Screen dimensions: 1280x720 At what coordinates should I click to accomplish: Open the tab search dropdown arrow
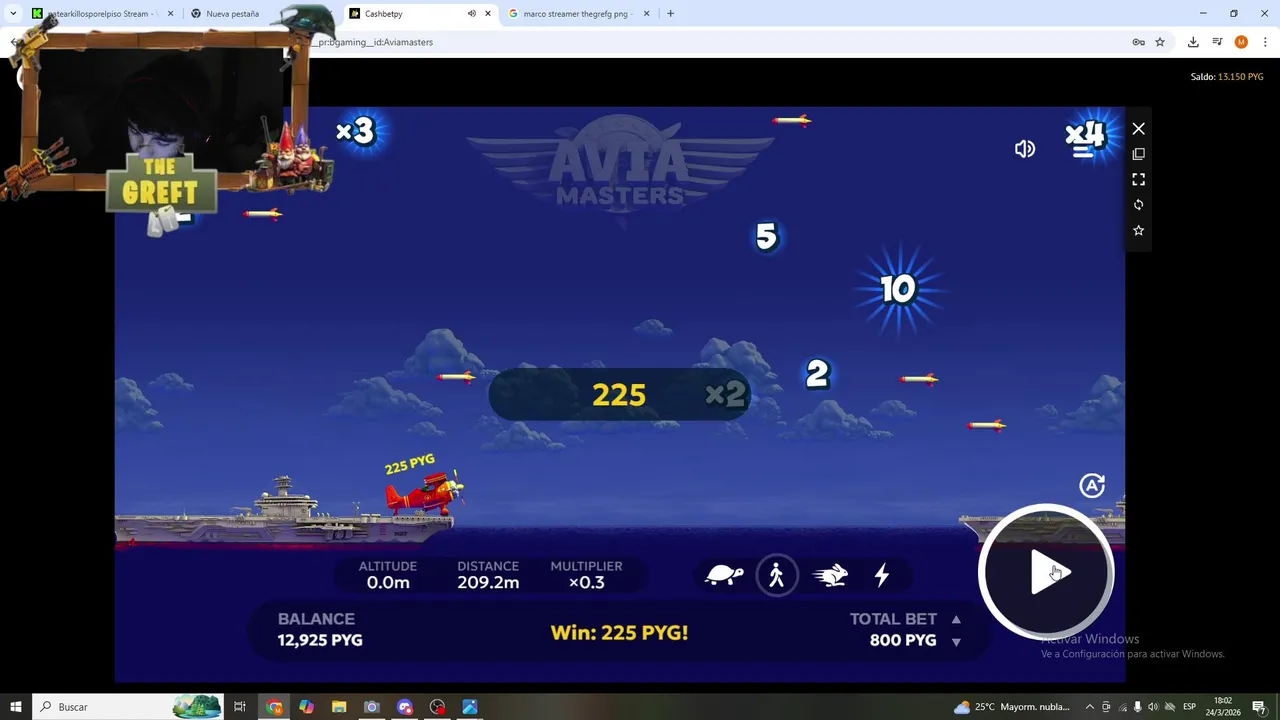(13, 14)
